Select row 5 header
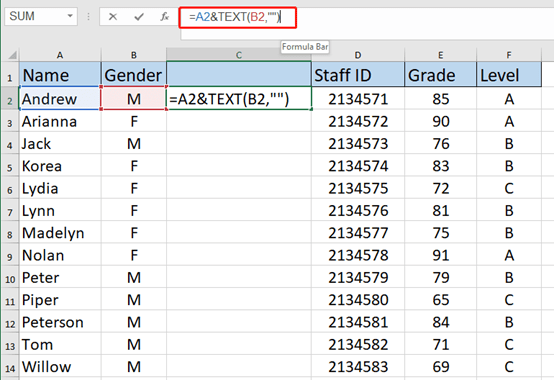The width and height of the screenshot is (554, 380). (10, 166)
